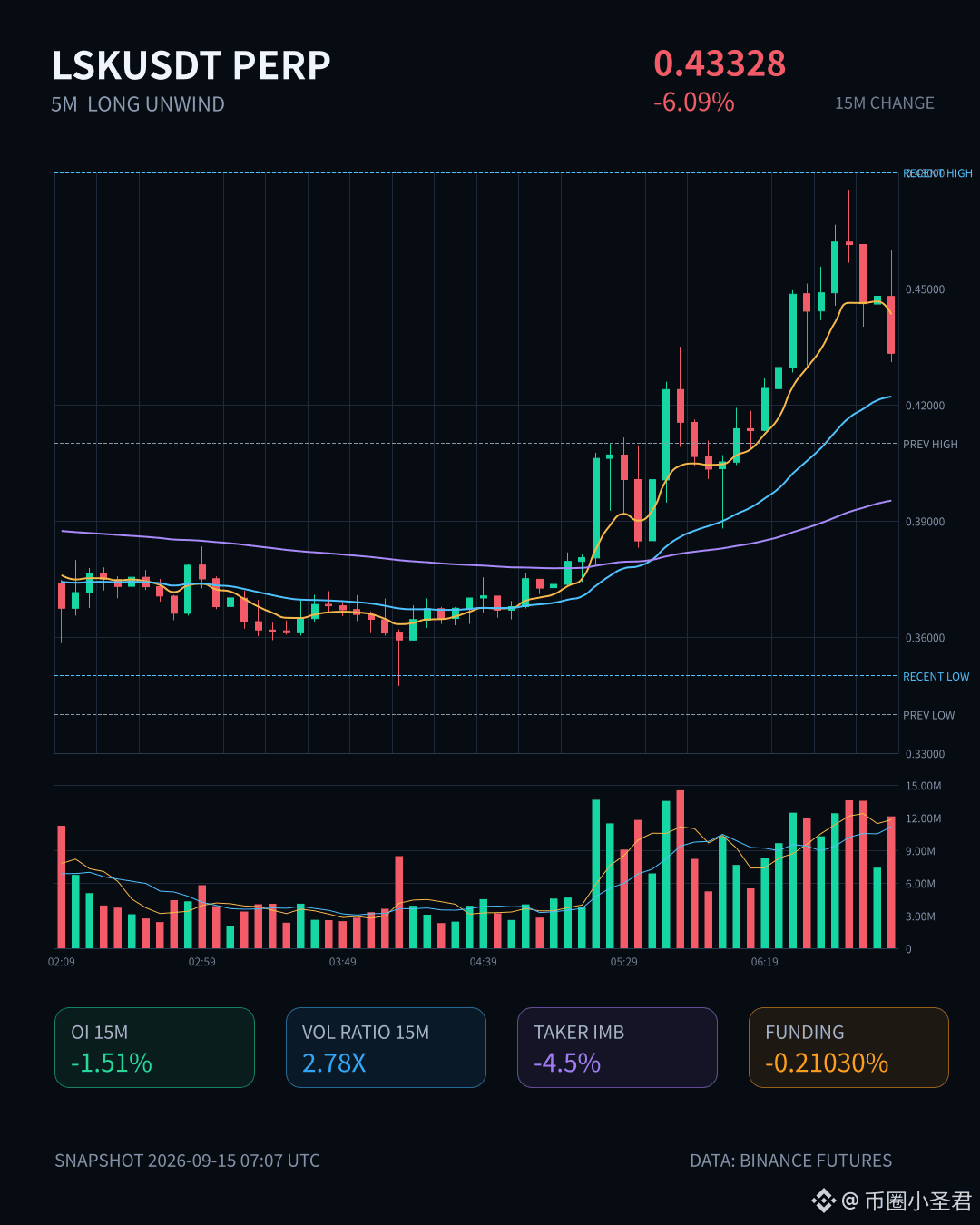Click the 15M CHANGE label
The width and height of the screenshot is (980, 1225).
tap(885, 103)
